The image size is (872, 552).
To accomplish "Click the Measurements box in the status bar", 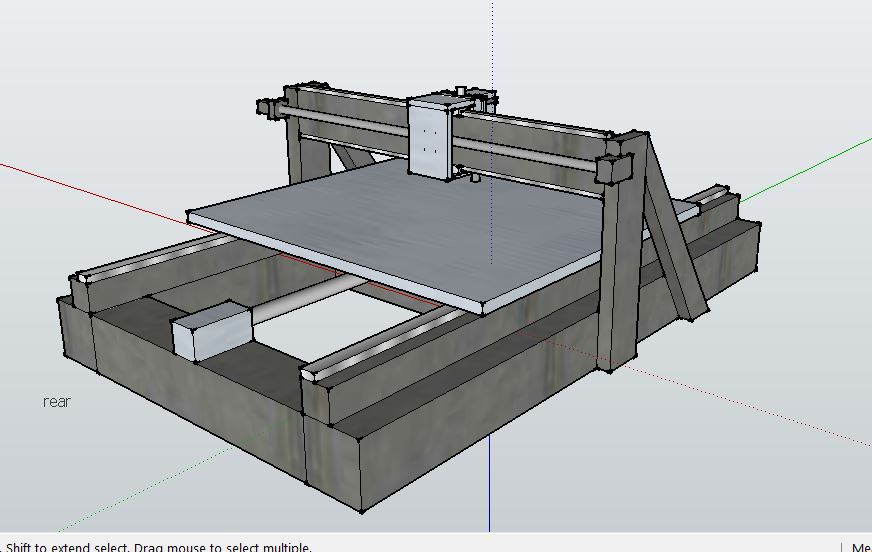I will tap(859, 546).
